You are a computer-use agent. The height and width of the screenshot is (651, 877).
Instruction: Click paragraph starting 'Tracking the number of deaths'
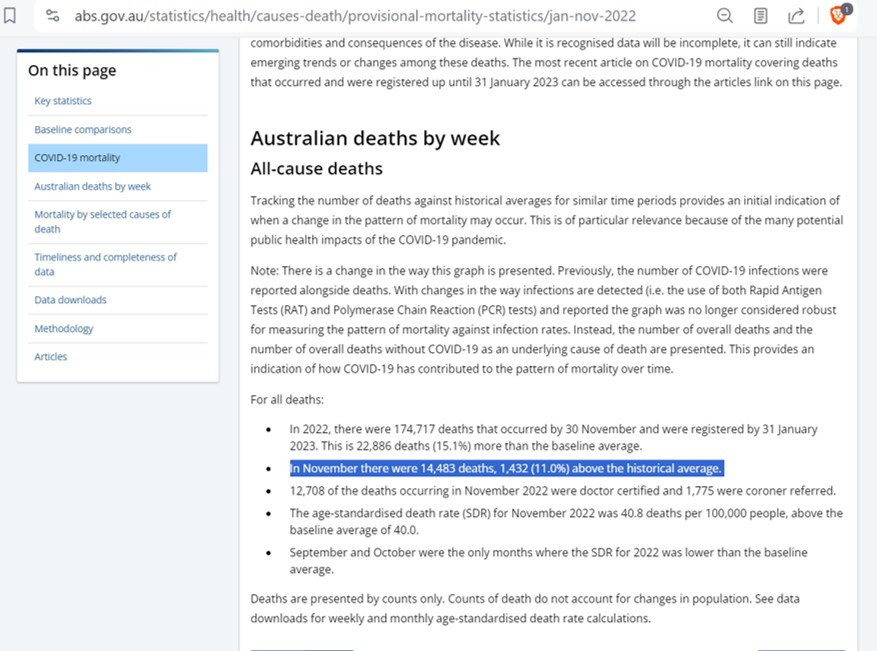[x=546, y=220]
